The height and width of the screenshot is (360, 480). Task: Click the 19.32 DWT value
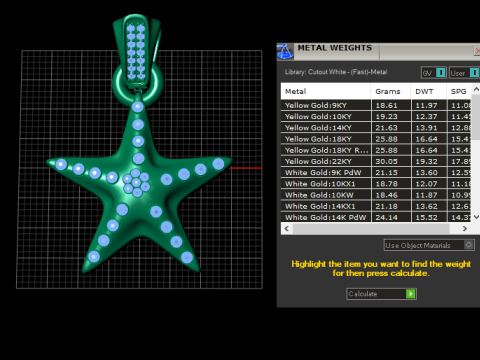point(426,161)
